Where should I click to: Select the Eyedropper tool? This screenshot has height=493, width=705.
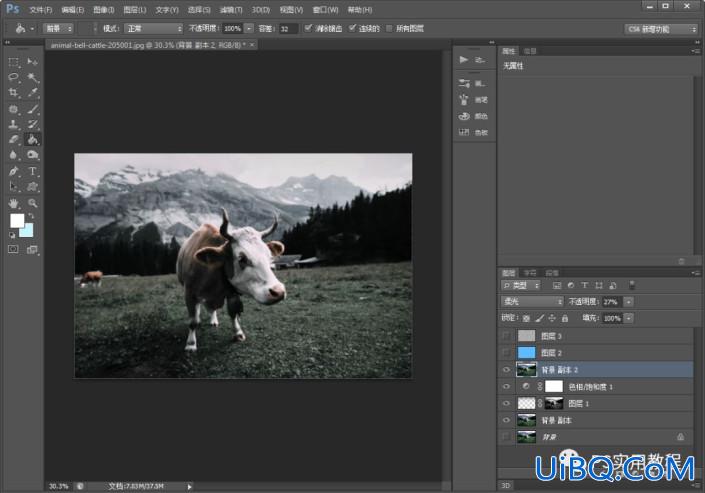[32, 93]
